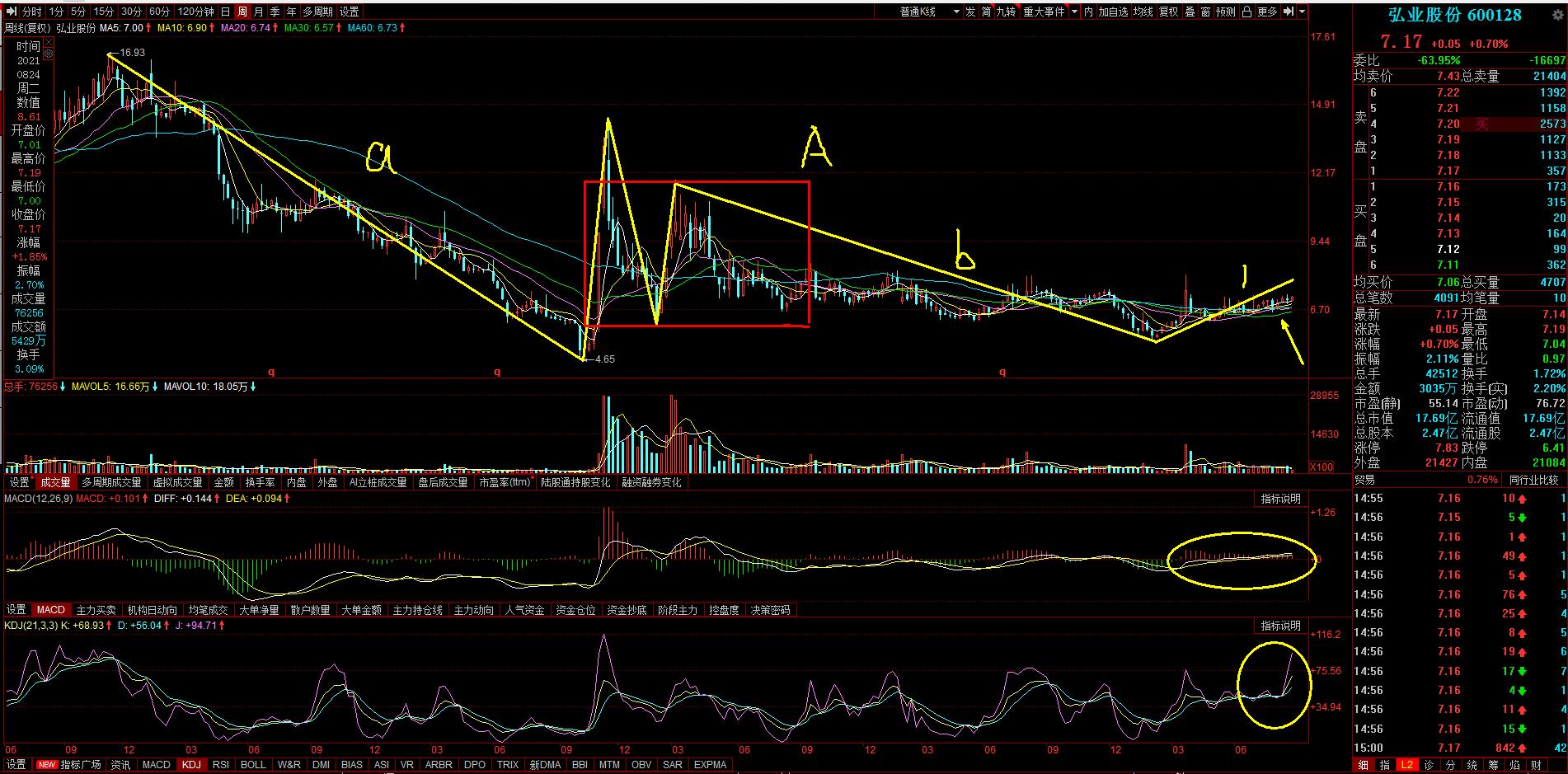
Task: Switch to the 日 daily period tab
Action: point(225,12)
